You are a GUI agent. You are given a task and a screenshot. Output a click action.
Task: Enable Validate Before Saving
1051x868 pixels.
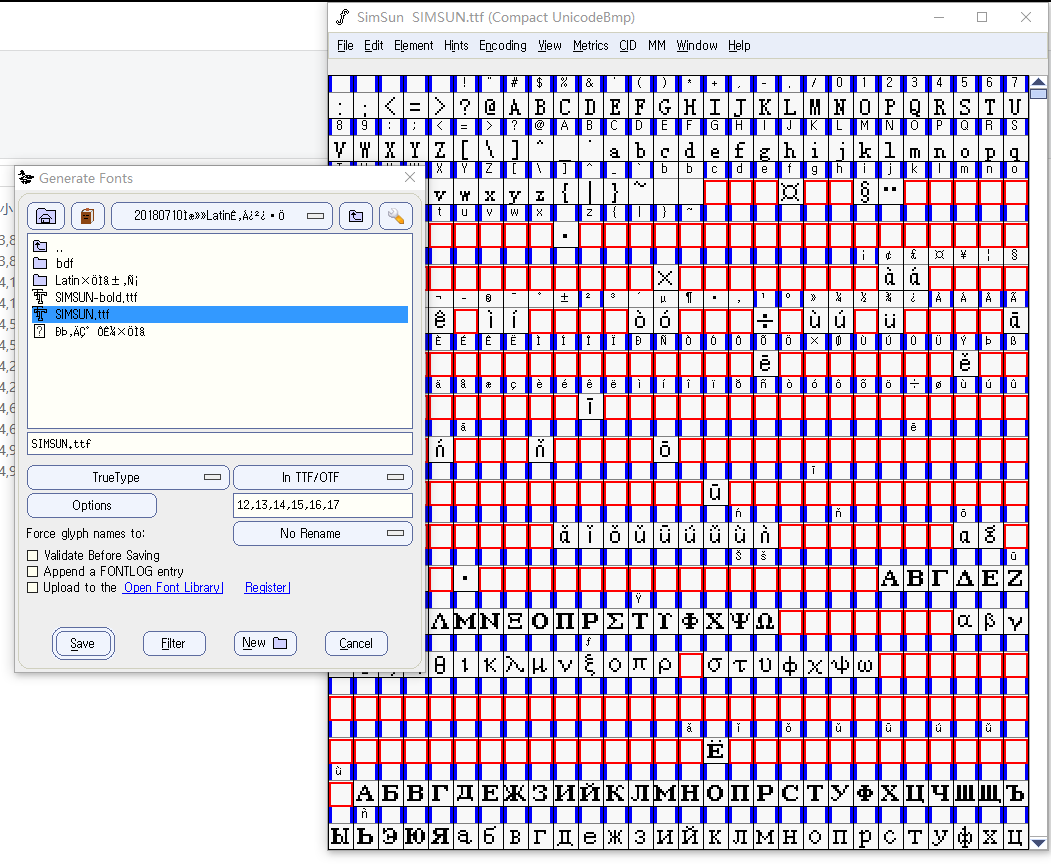pos(32,556)
